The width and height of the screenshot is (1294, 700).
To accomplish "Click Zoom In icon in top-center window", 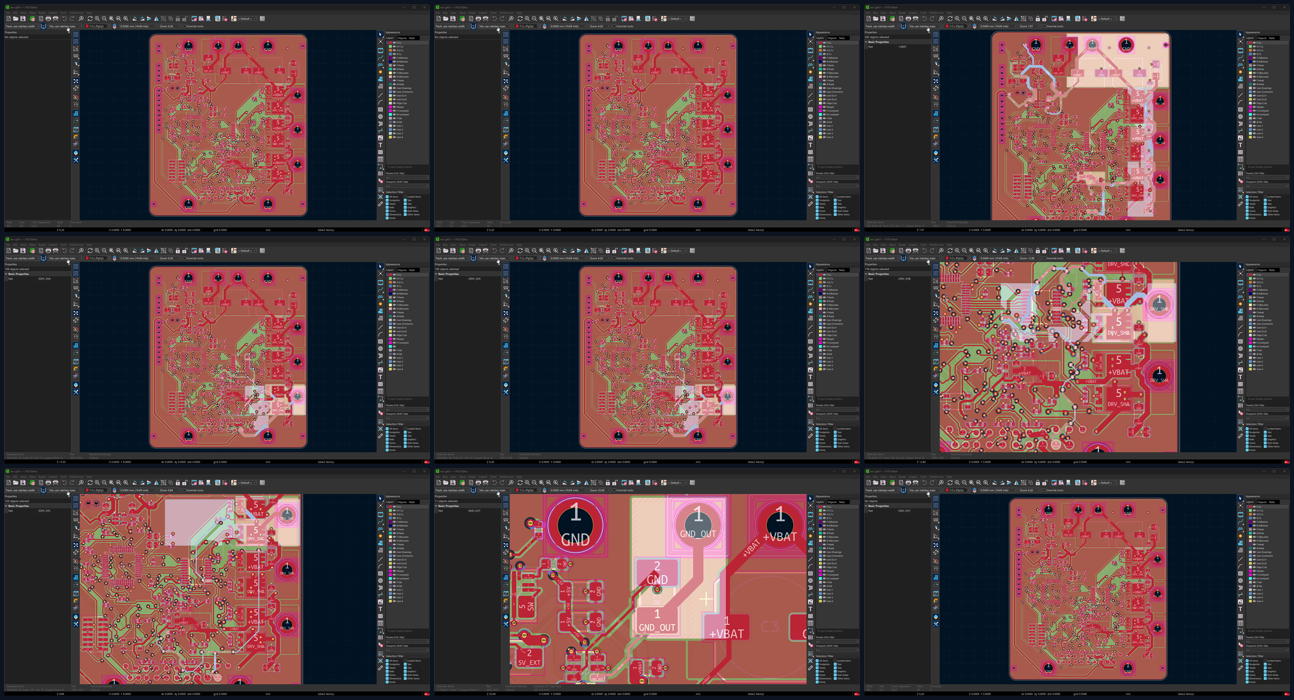I will (x=527, y=18).
